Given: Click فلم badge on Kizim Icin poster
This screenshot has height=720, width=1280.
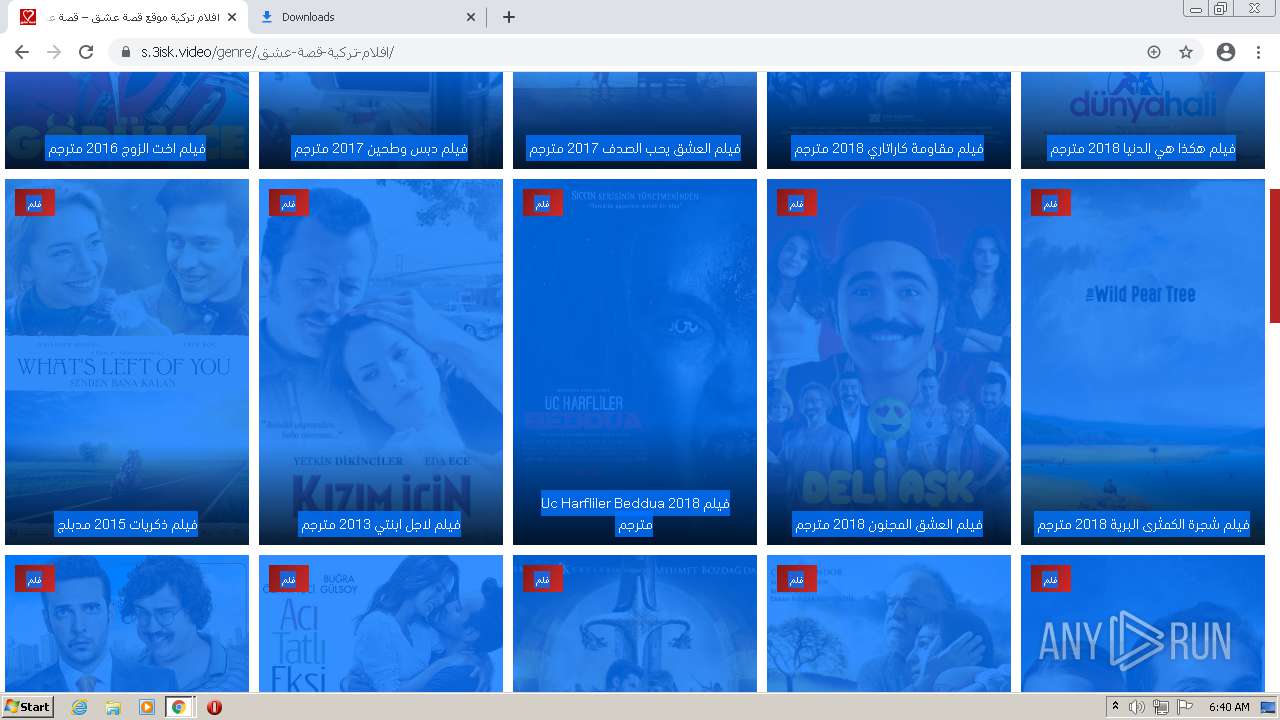Looking at the screenshot, I should [288, 203].
